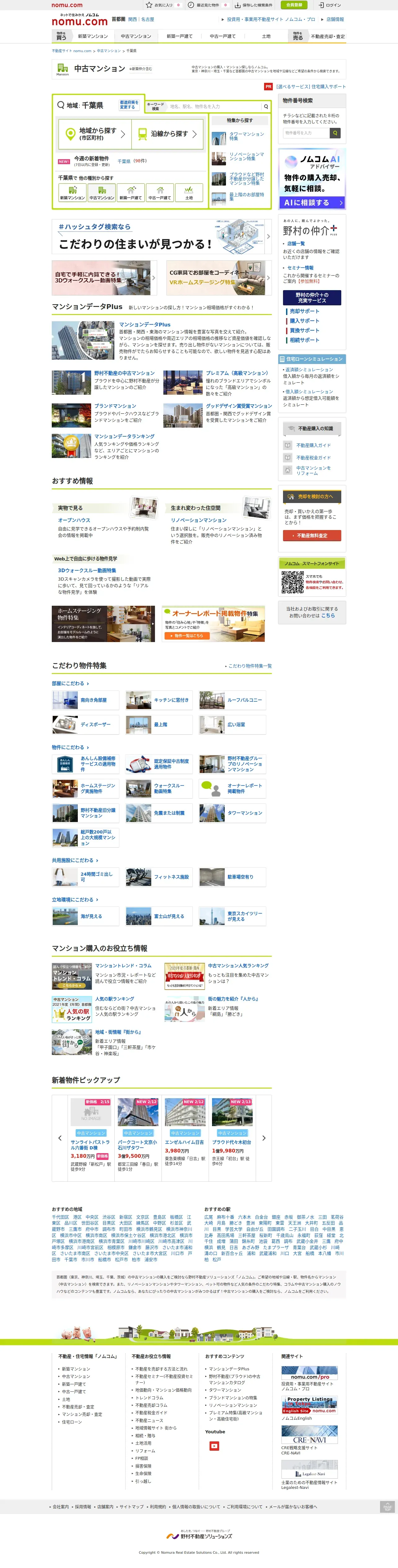Open こだわり物件特集一覧 link

coord(250,666)
